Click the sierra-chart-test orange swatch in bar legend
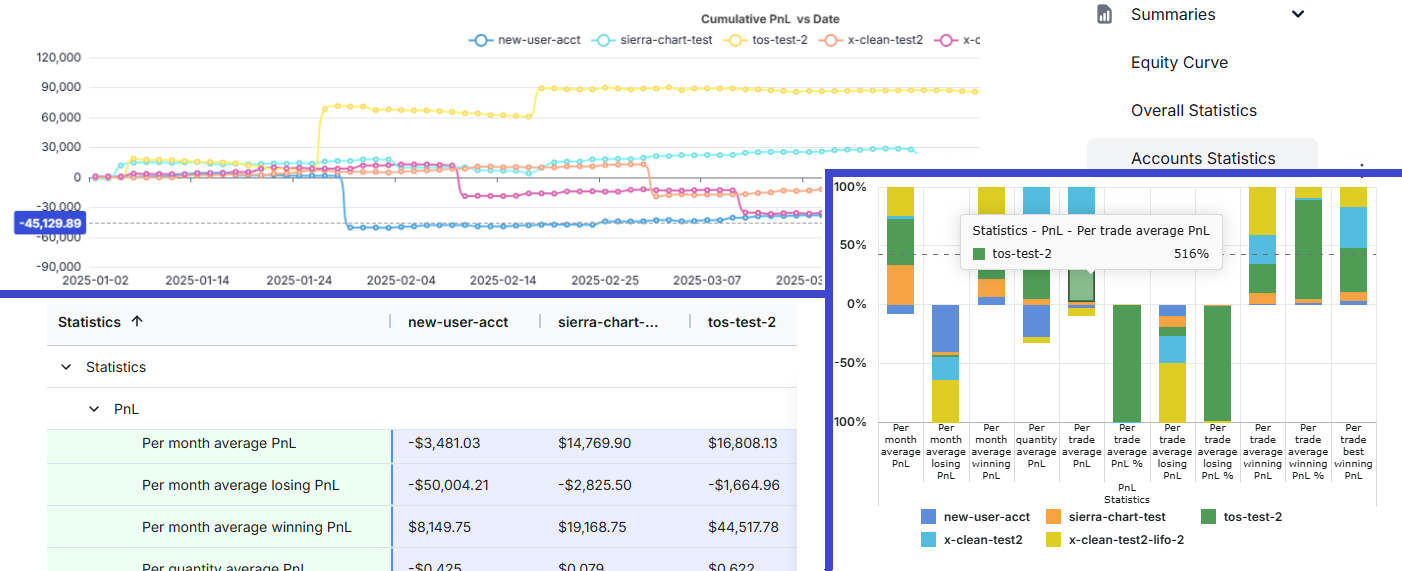Image resolution: width=1402 pixels, height=571 pixels. click(1054, 517)
